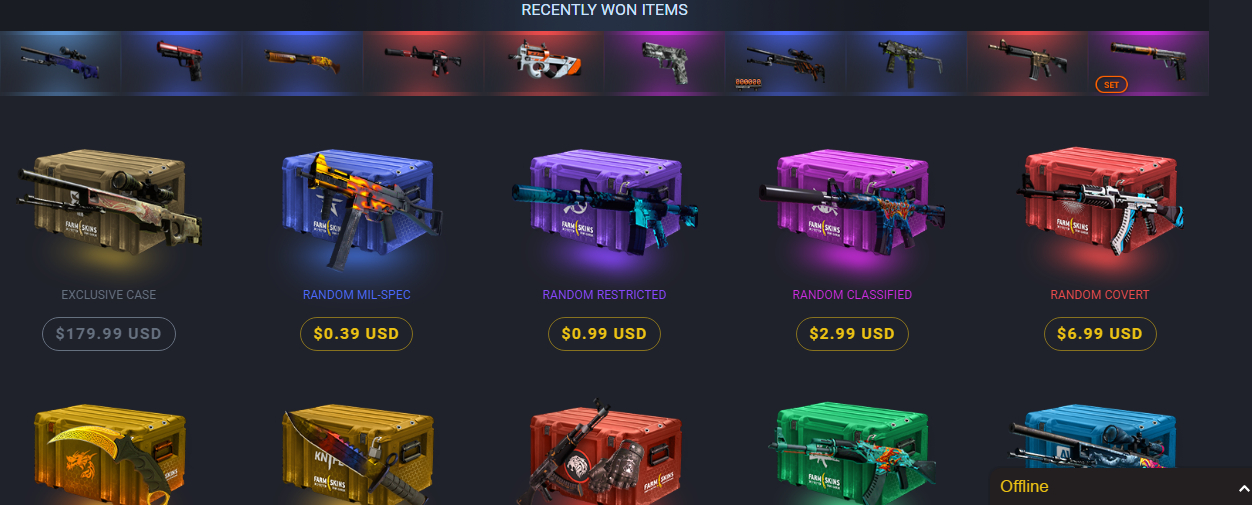1252x505 pixels.
Task: Click the $6.99 USD price button
Action: point(1100,334)
